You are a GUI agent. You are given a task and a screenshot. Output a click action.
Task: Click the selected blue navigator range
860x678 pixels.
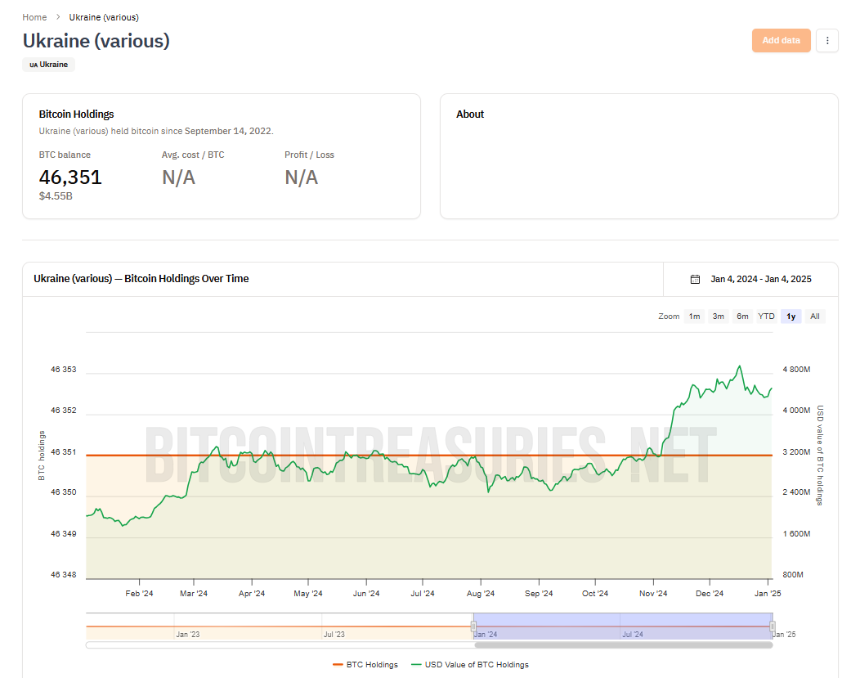click(623, 626)
